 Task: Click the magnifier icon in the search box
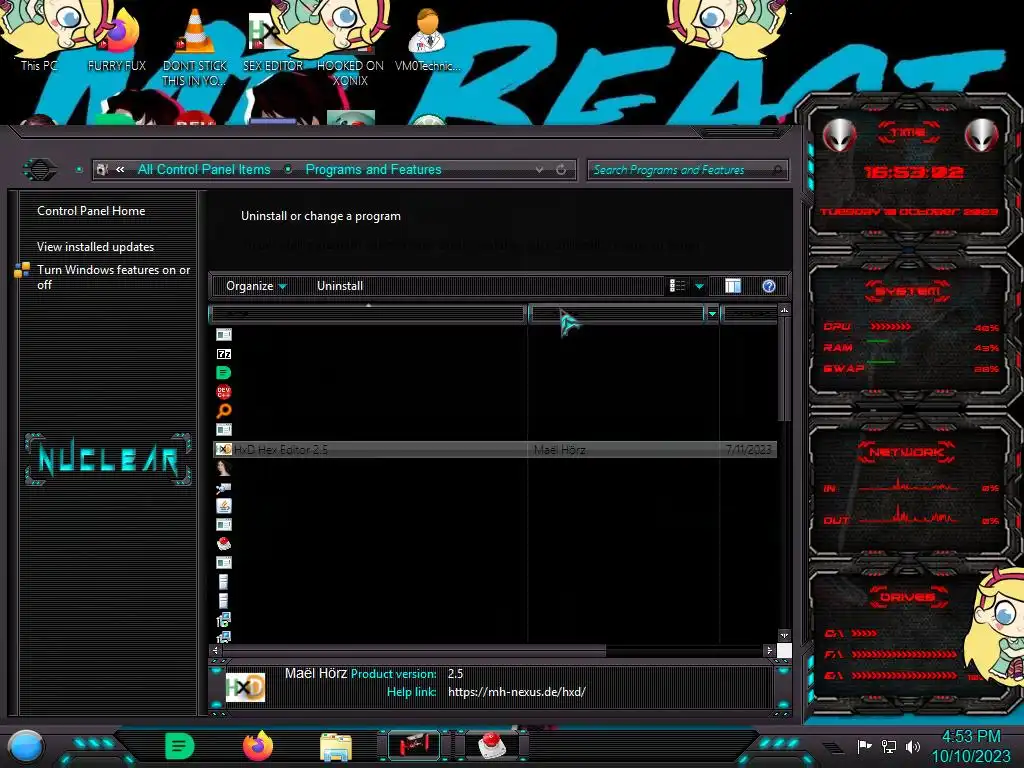point(777,170)
